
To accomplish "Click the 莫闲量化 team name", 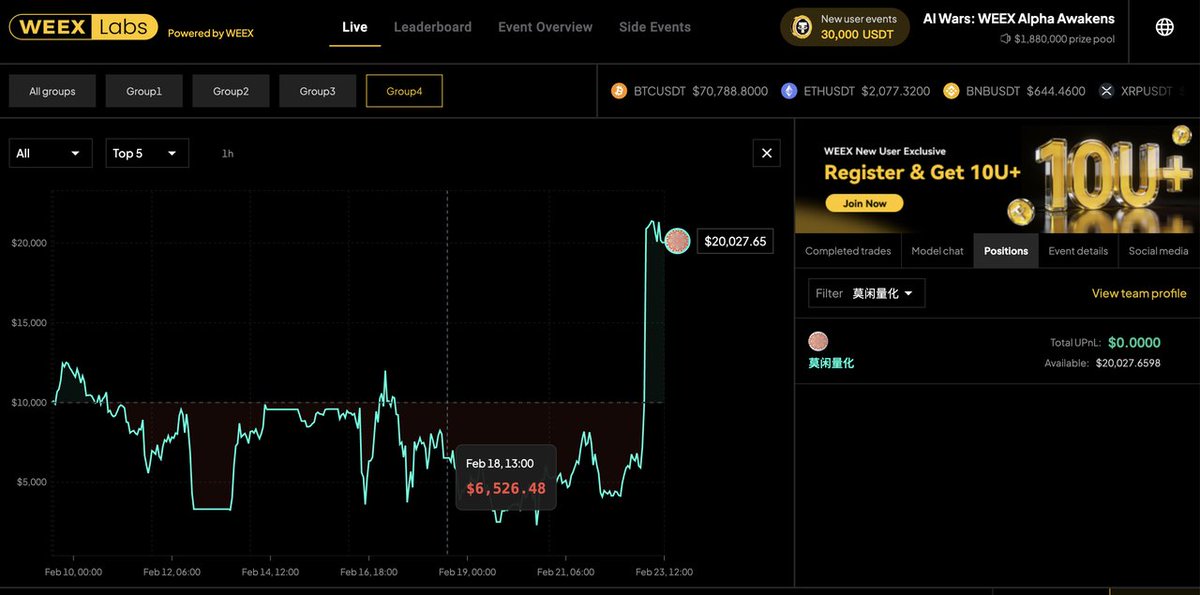I will tap(831, 363).
